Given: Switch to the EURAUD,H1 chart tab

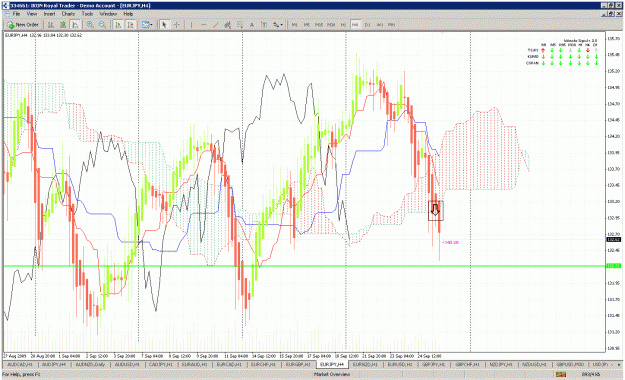Looking at the screenshot, I should pyautogui.click(x=195, y=364).
